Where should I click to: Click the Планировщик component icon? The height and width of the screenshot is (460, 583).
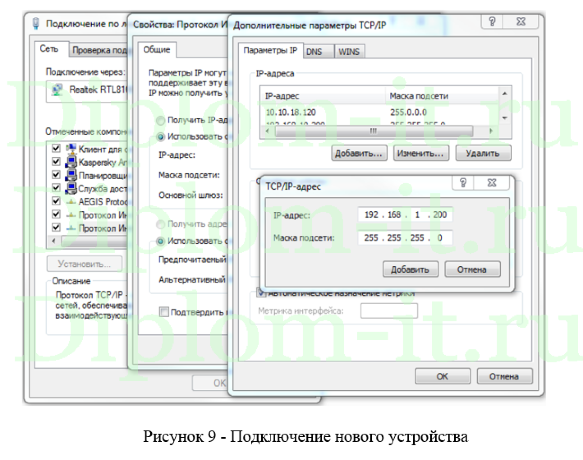[x=71, y=175]
